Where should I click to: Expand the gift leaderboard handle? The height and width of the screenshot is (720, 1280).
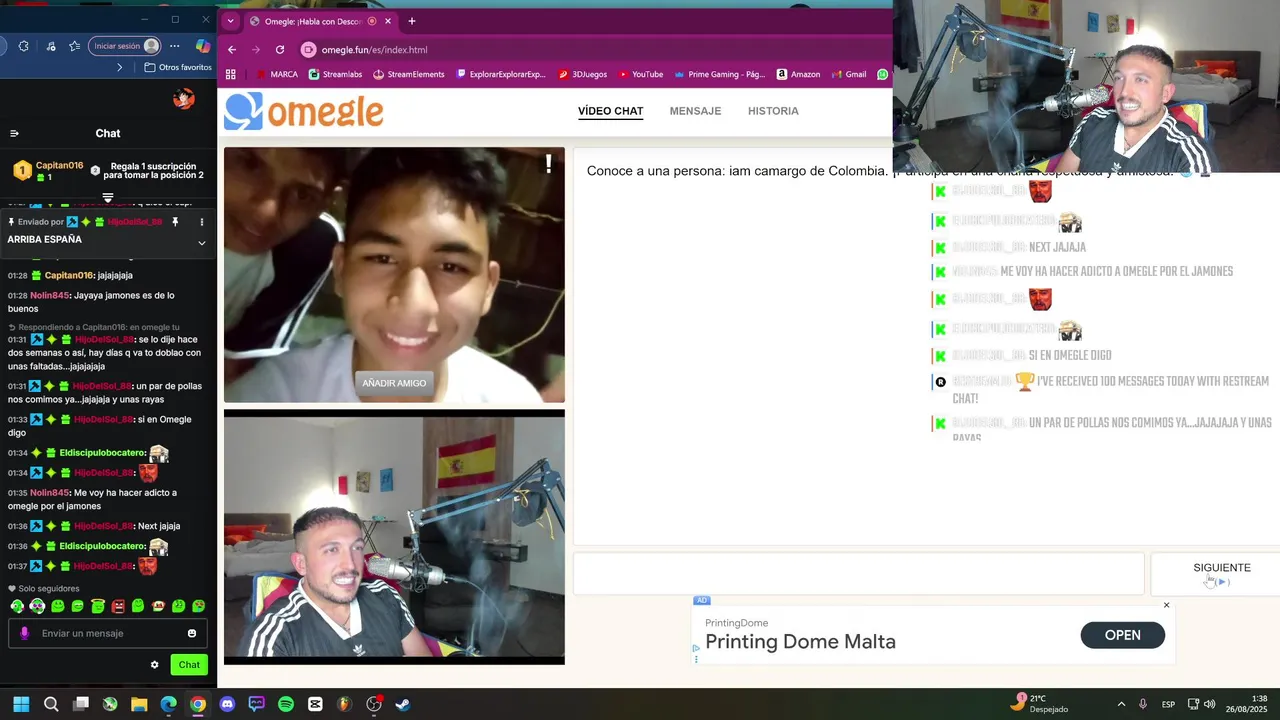click(108, 197)
